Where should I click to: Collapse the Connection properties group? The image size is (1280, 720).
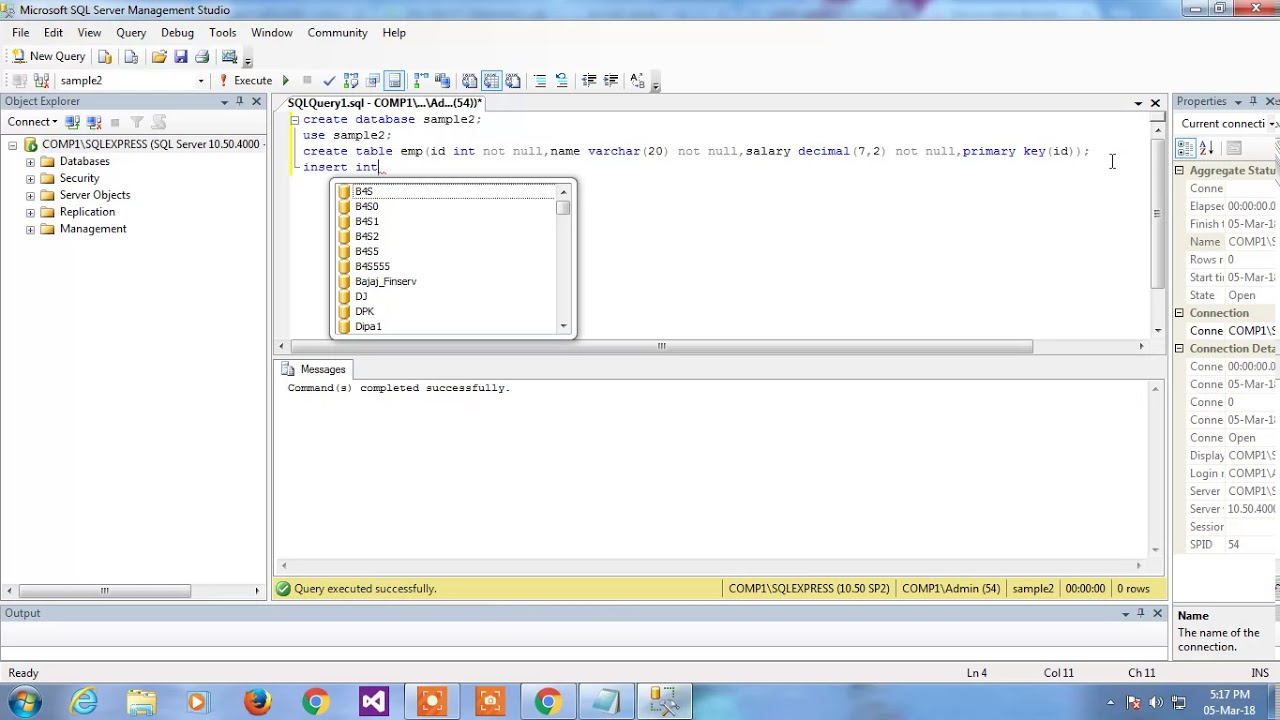pyautogui.click(x=1179, y=313)
